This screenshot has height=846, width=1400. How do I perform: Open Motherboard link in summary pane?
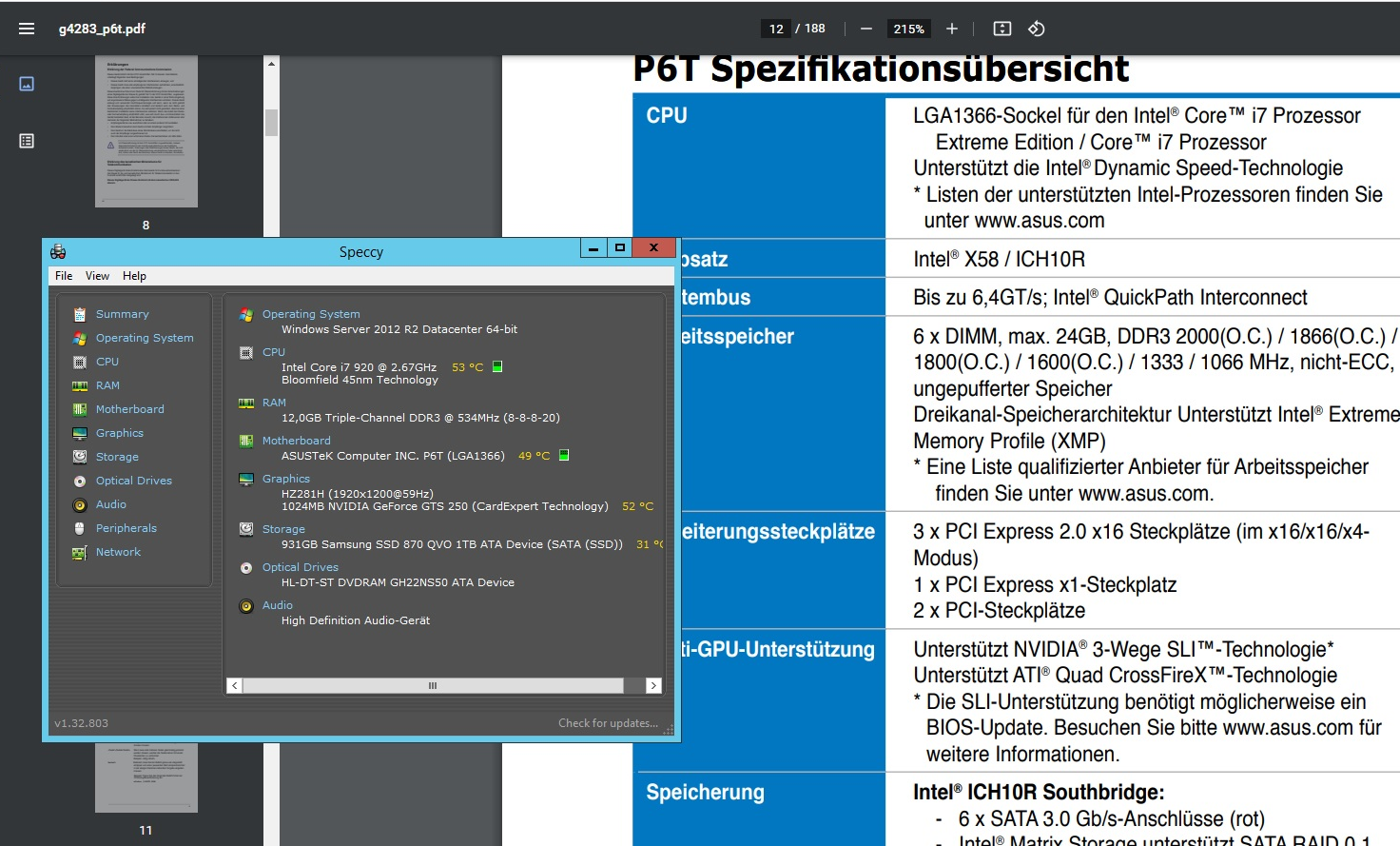[x=297, y=441]
